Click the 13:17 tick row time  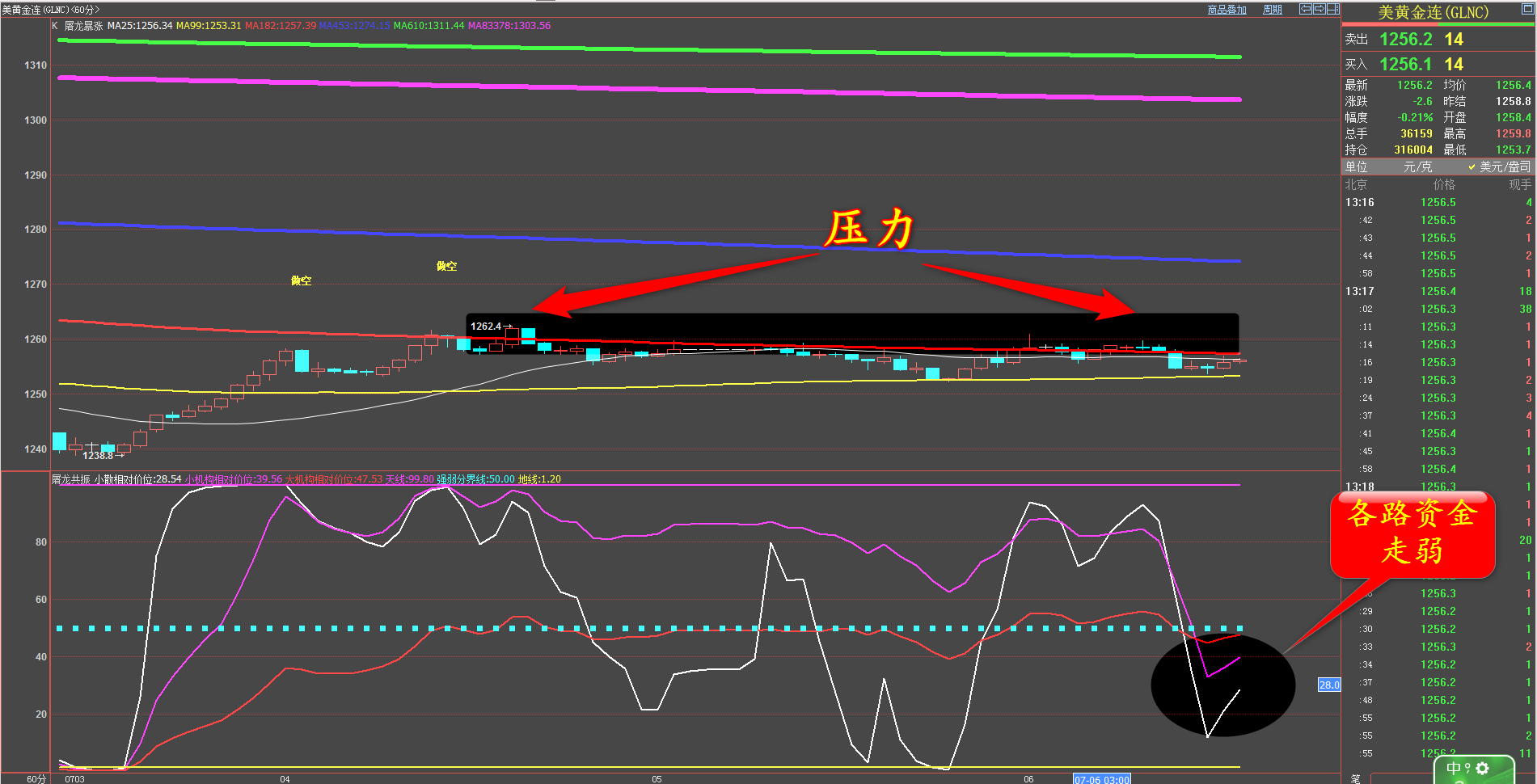pyautogui.click(x=1359, y=291)
